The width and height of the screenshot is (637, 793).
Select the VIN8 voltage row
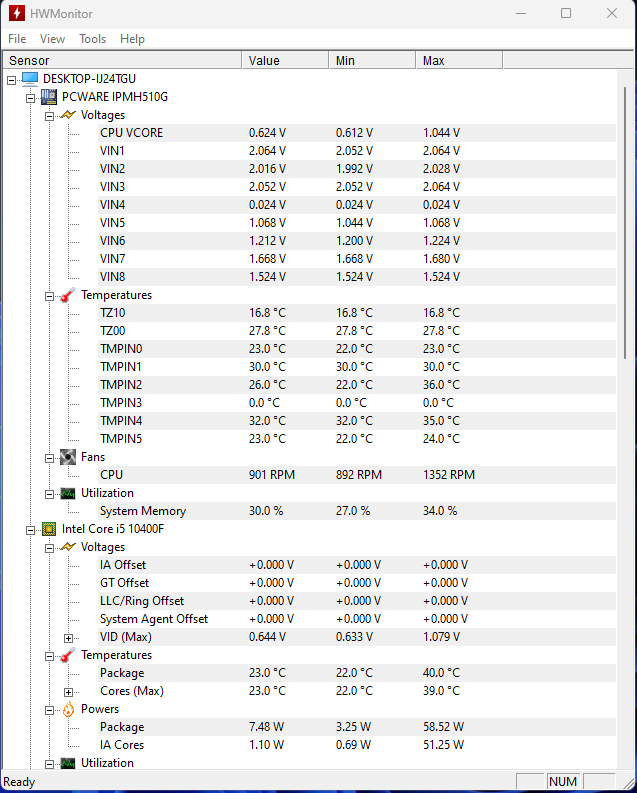[357, 277]
